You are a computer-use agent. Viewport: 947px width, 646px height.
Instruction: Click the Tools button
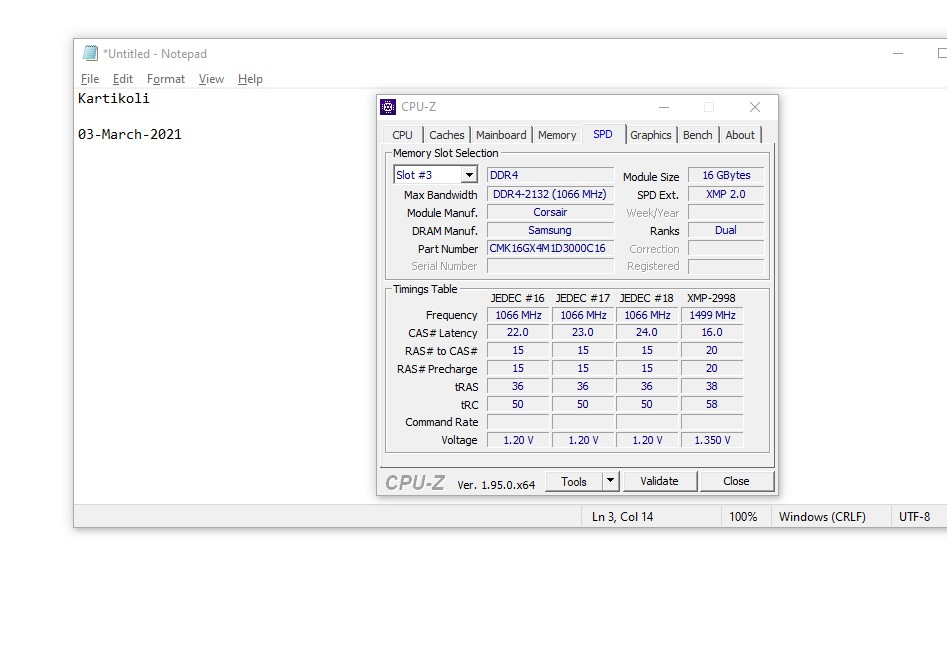tap(574, 481)
